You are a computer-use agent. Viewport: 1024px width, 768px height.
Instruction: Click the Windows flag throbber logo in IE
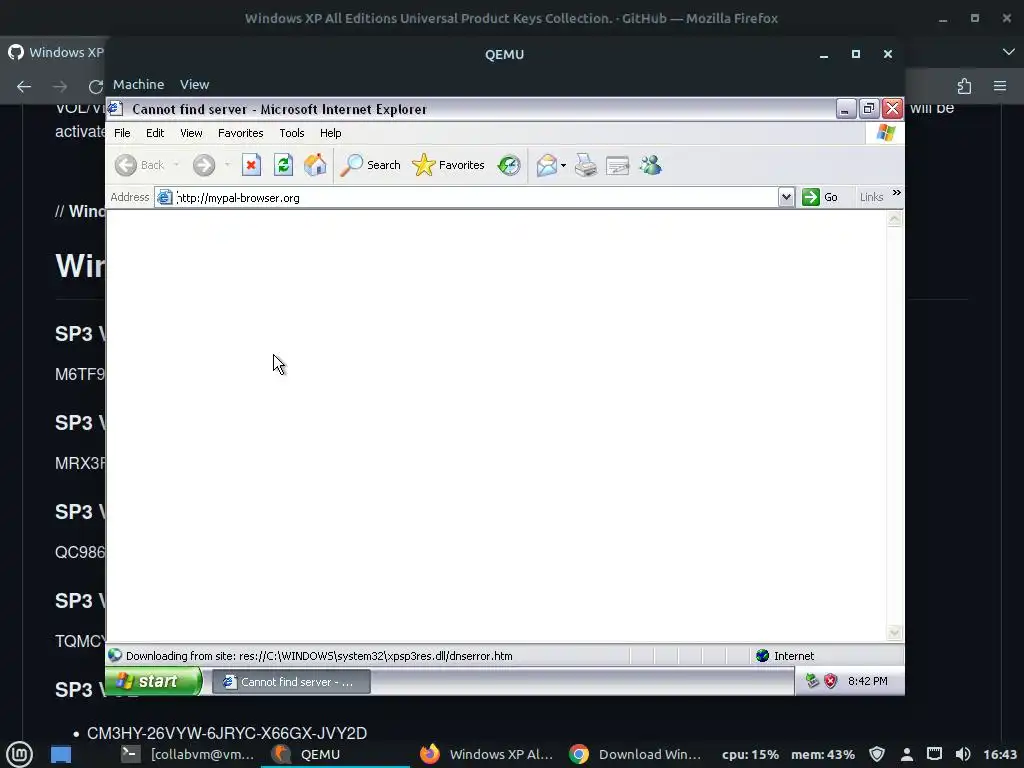pyautogui.click(x=886, y=133)
